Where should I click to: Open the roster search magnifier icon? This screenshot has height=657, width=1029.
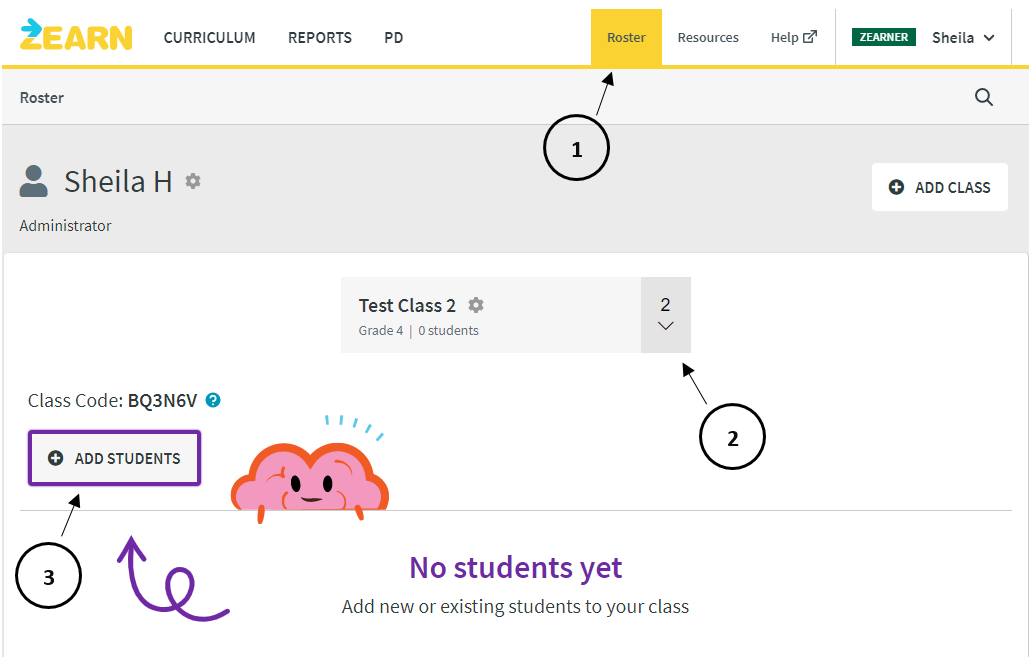[x=983, y=97]
